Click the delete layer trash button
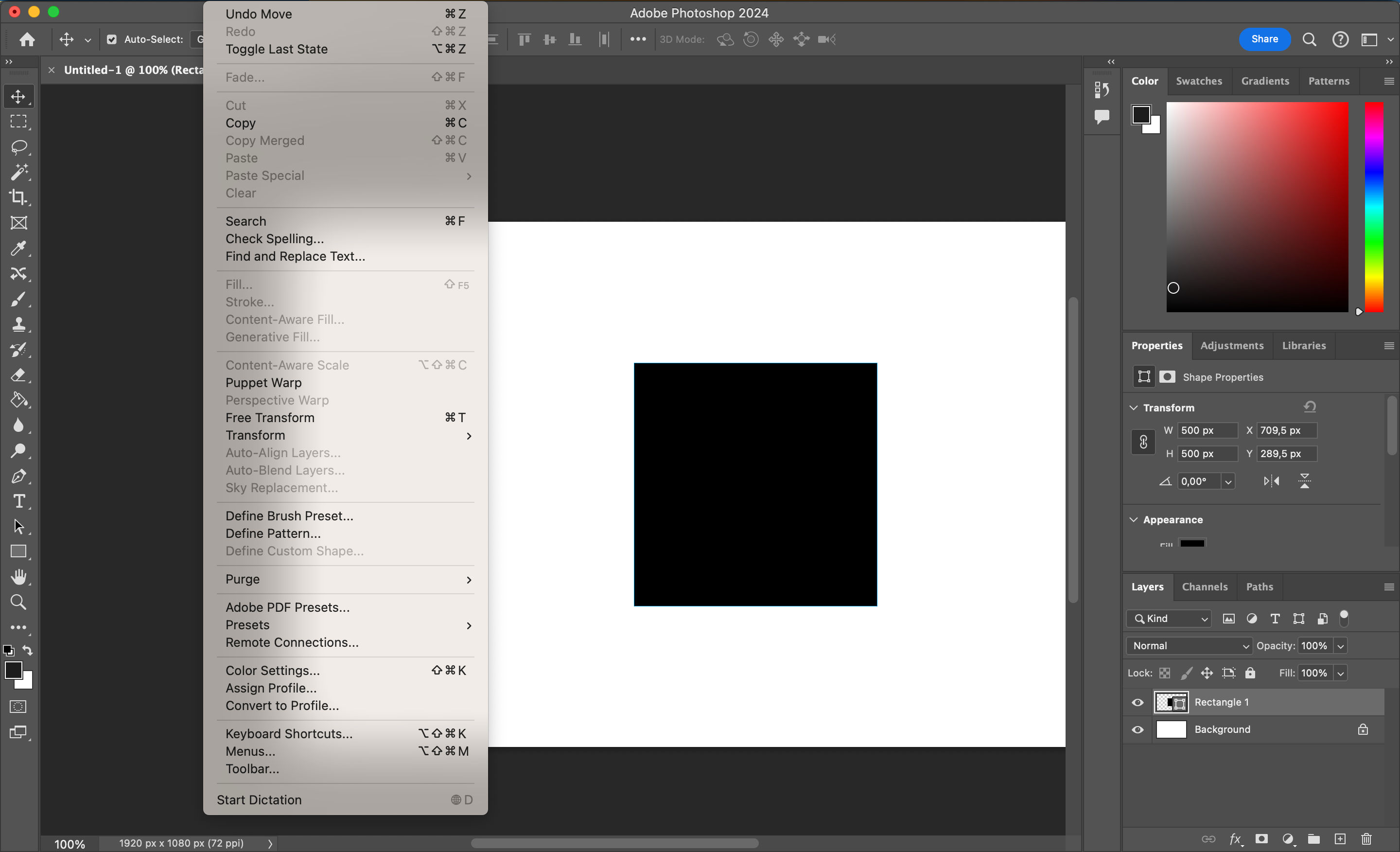The width and height of the screenshot is (1400, 852). coord(1366,839)
